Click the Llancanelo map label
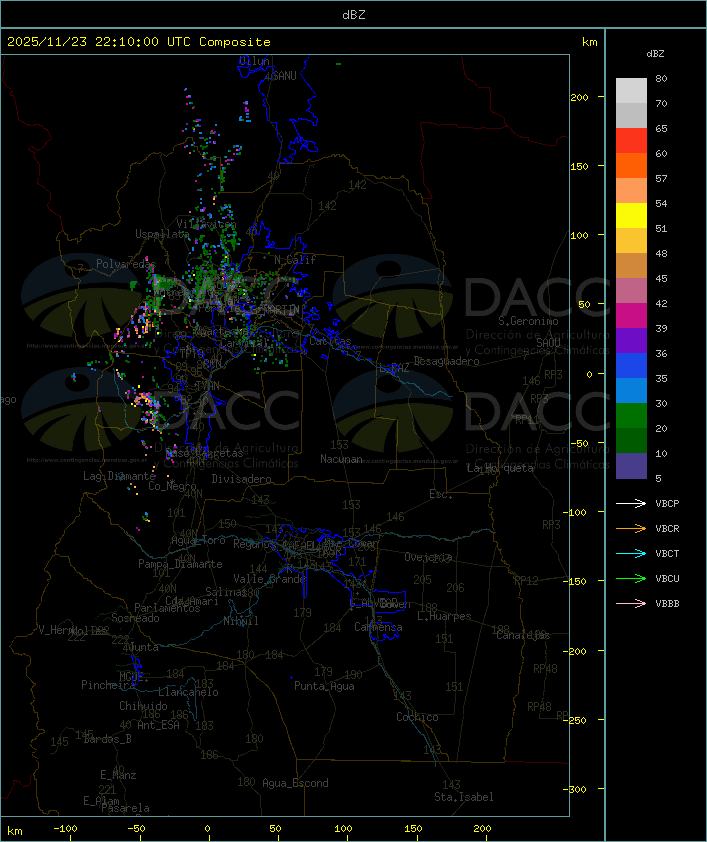 tap(188, 692)
